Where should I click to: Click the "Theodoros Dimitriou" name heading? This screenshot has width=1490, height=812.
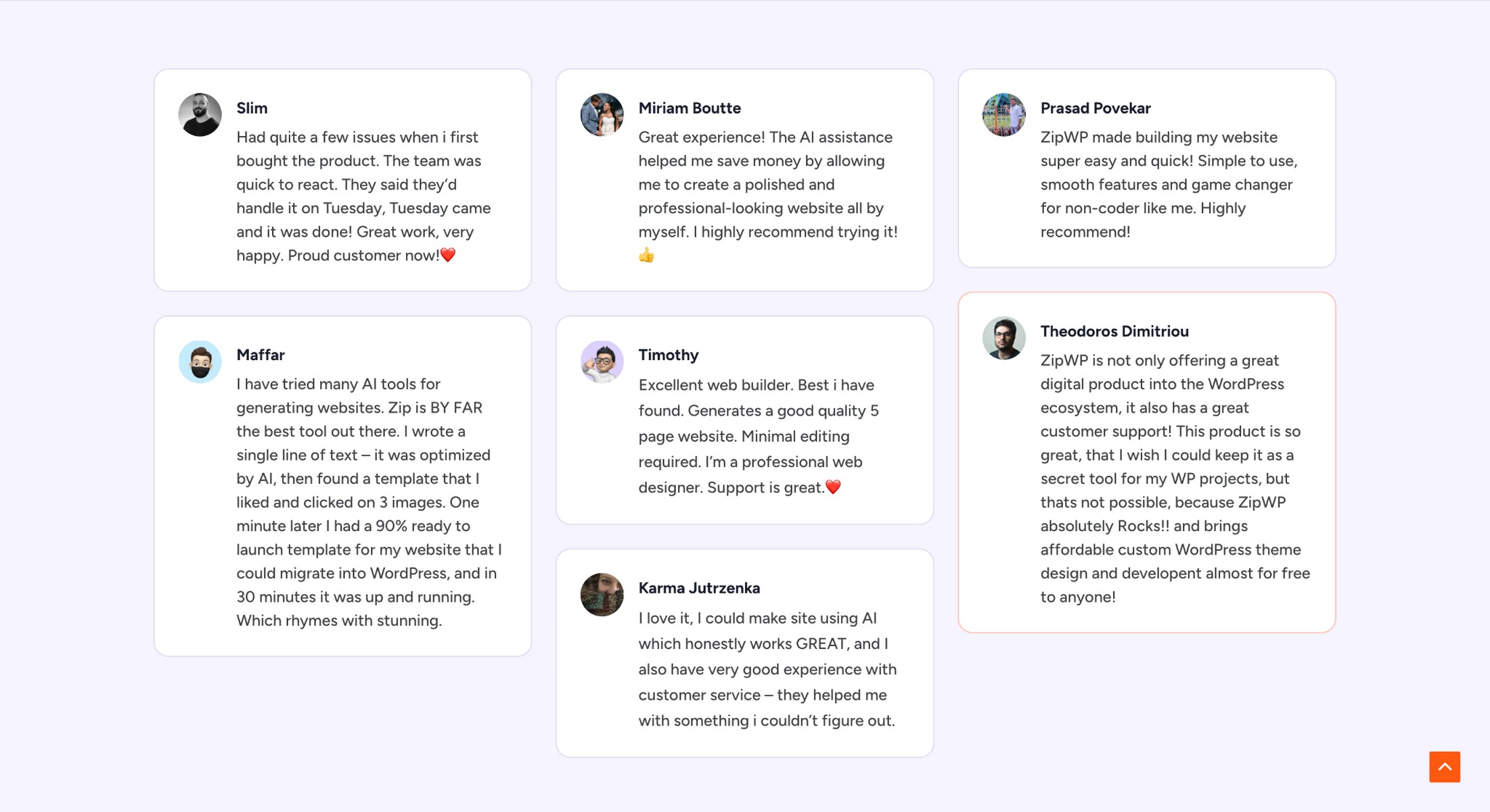tap(1114, 332)
